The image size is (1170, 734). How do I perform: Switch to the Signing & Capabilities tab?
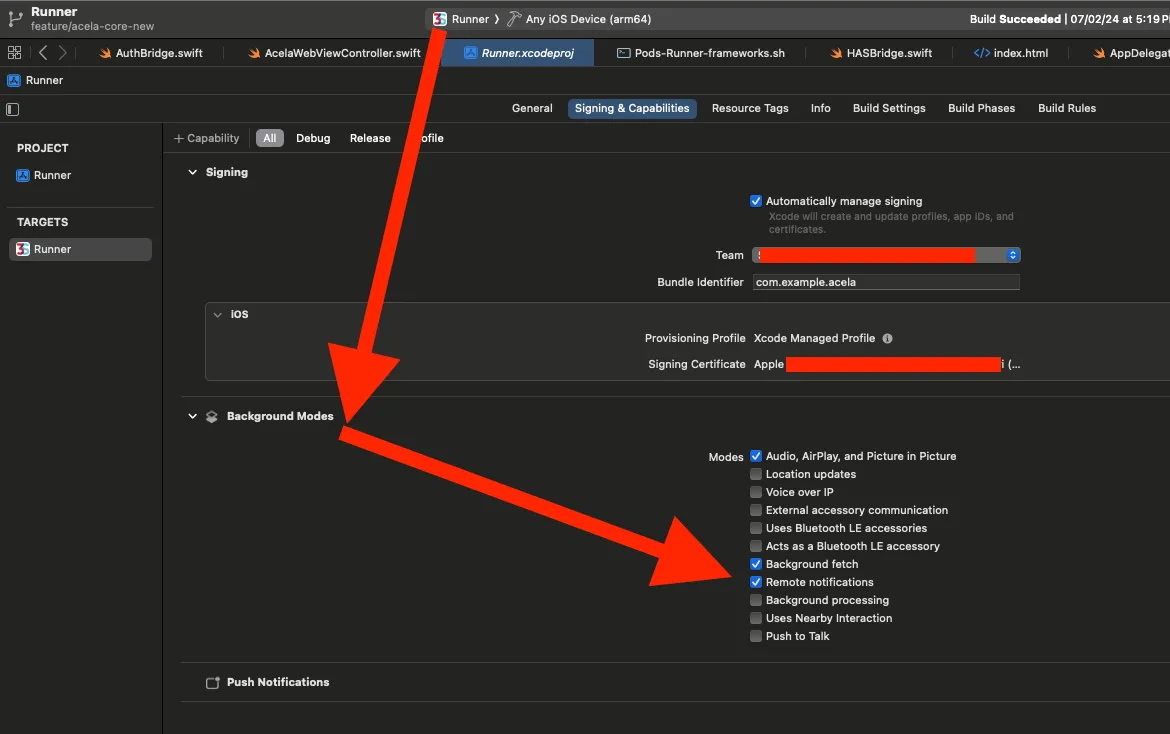click(632, 108)
